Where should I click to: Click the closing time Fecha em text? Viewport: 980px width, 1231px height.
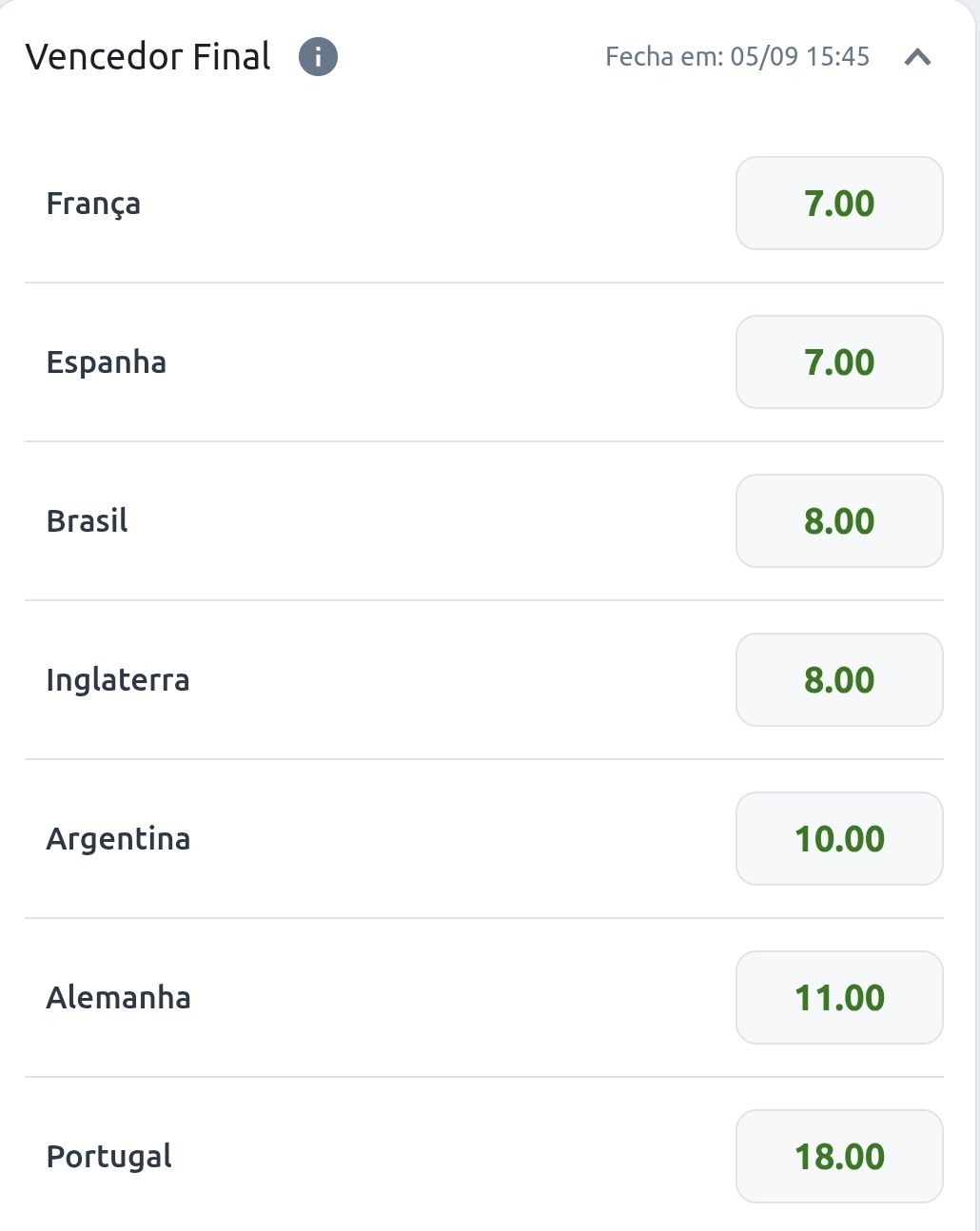click(x=737, y=57)
